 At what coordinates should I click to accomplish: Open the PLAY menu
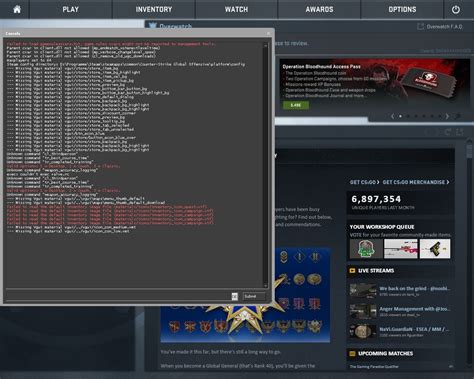tap(71, 9)
